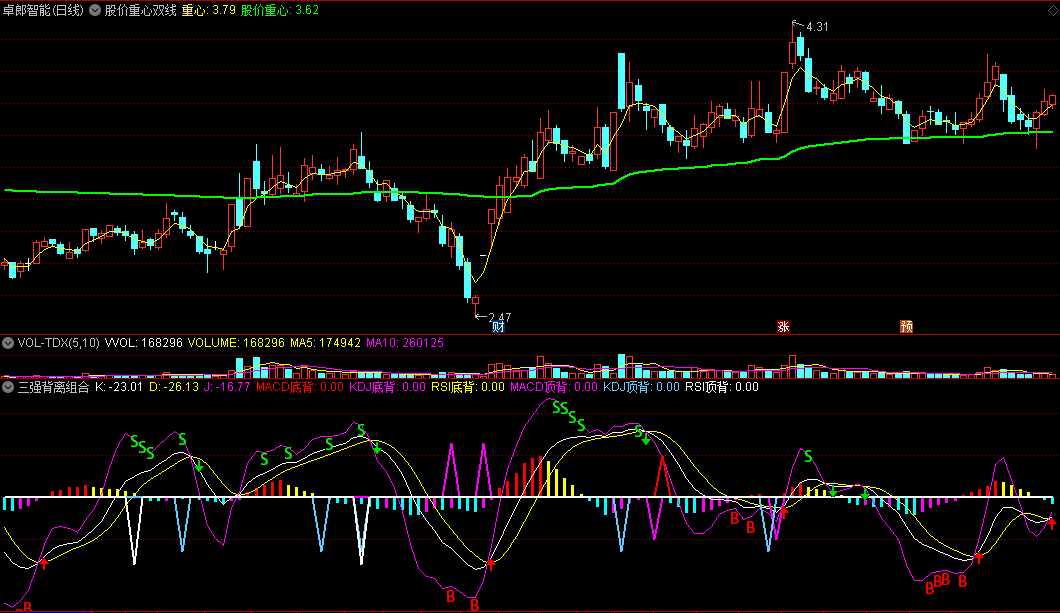Click the KDJ底背: 0.00 readout

(x=387, y=387)
